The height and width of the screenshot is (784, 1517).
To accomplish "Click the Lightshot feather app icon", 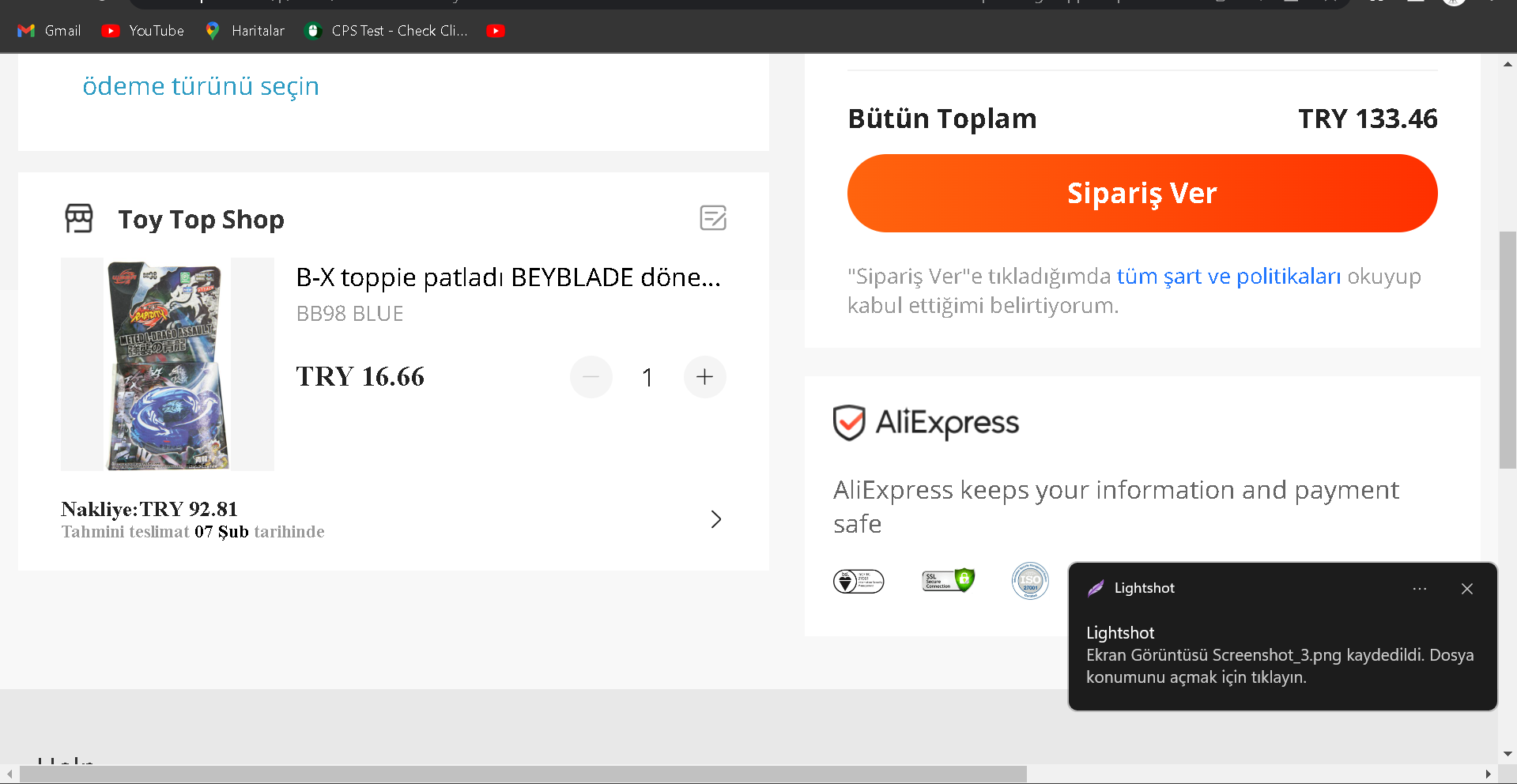I will (1096, 588).
